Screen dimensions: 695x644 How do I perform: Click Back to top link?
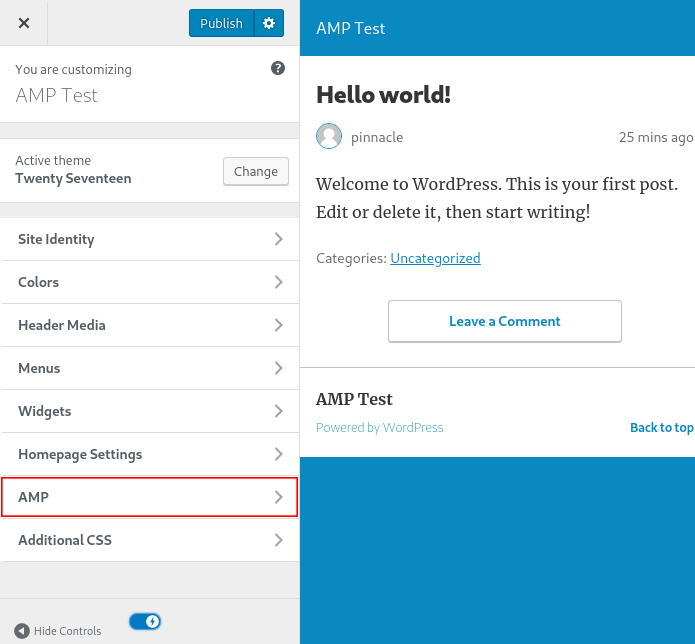tap(662, 428)
